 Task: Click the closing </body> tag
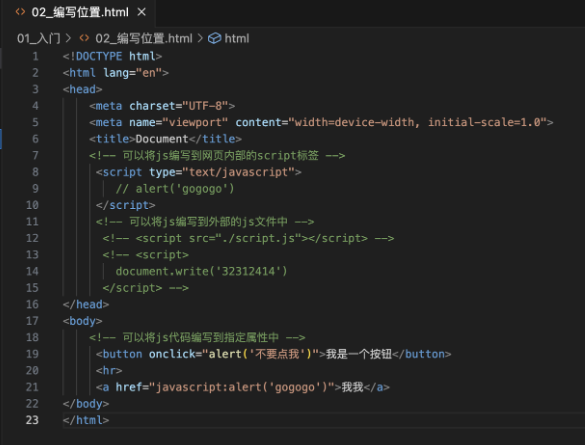(x=86, y=404)
